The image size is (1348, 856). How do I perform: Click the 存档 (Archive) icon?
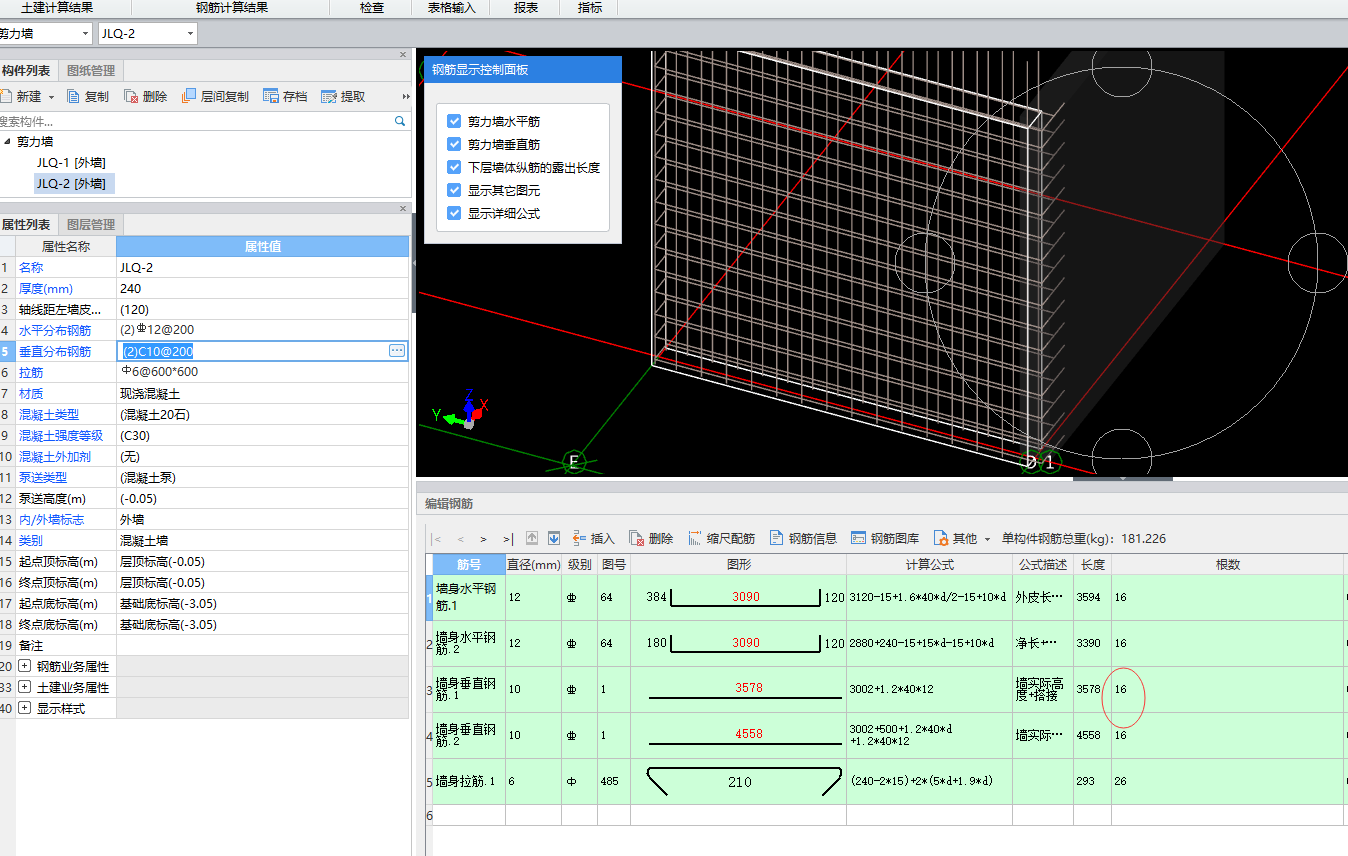click(271, 97)
